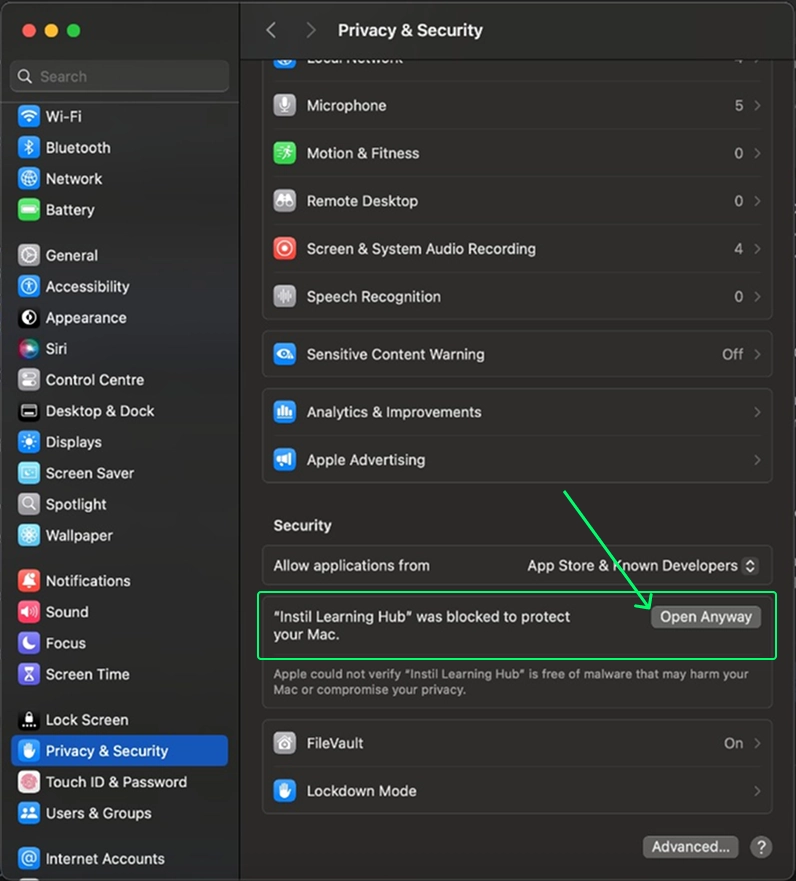Click the question mark help button
The image size is (796, 881).
click(761, 847)
